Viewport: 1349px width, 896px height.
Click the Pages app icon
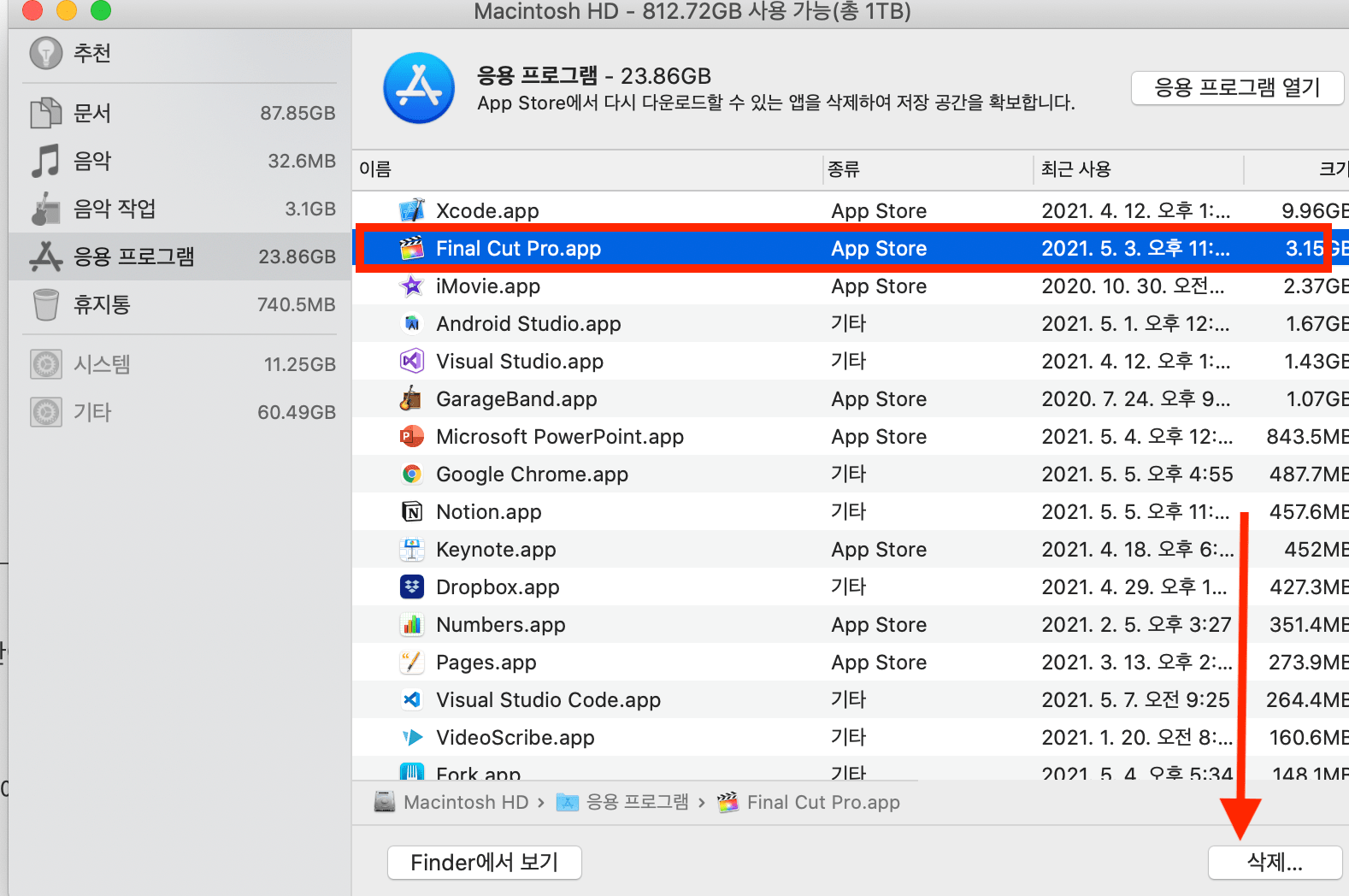click(x=412, y=662)
